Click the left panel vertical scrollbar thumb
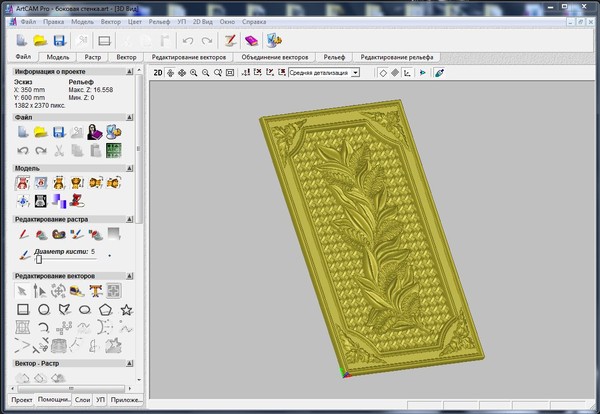 pyautogui.click(x=139, y=148)
